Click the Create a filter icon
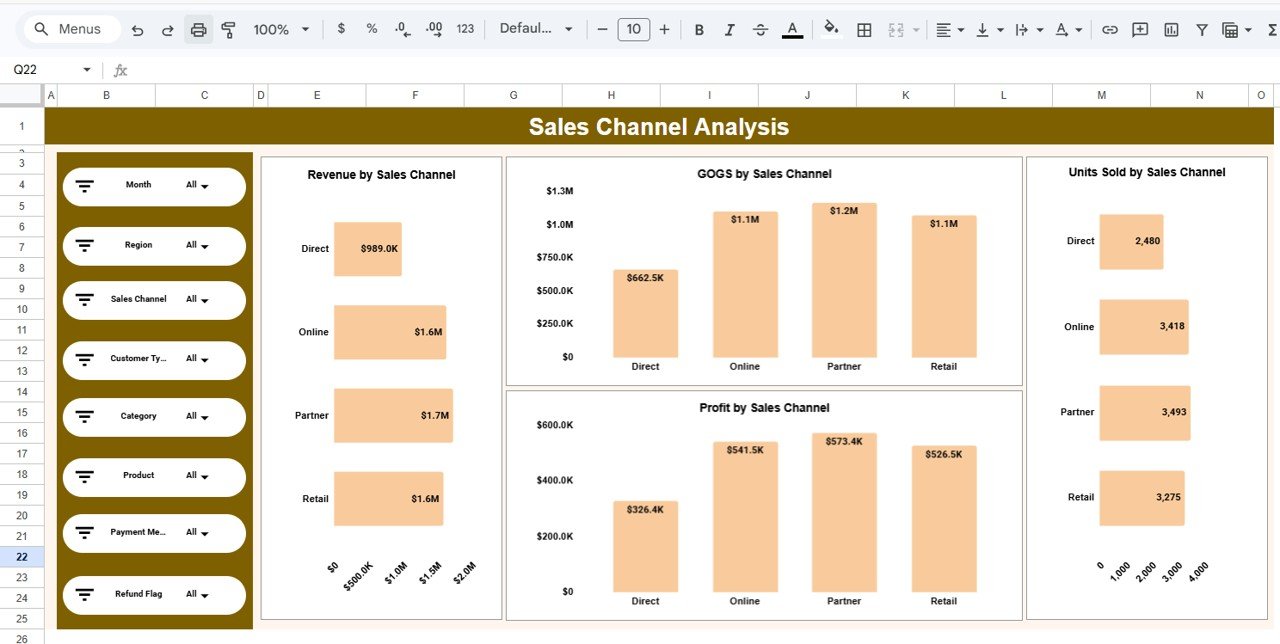Image resolution: width=1280 pixels, height=644 pixels. click(1201, 29)
